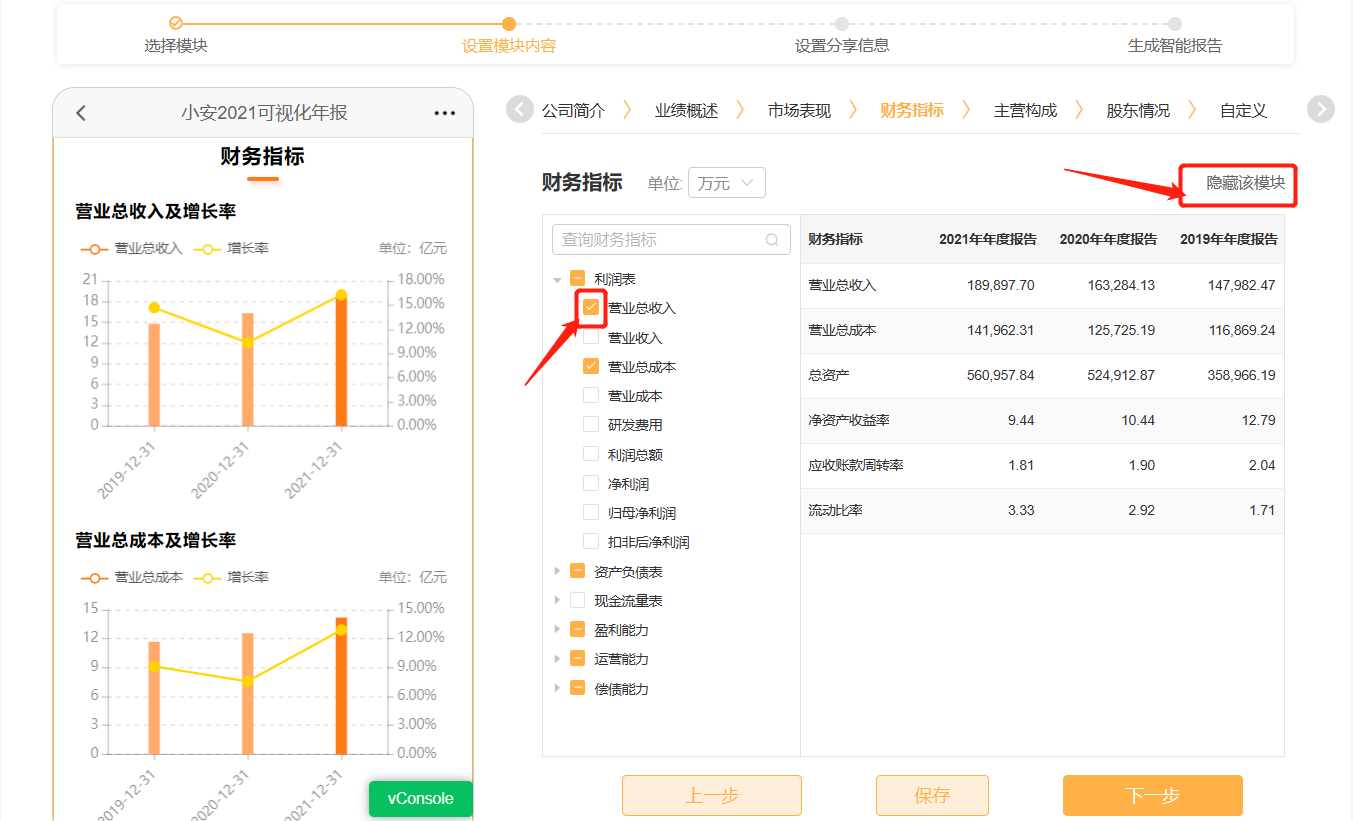Check the 现金流量表 group checkbox

click(577, 600)
